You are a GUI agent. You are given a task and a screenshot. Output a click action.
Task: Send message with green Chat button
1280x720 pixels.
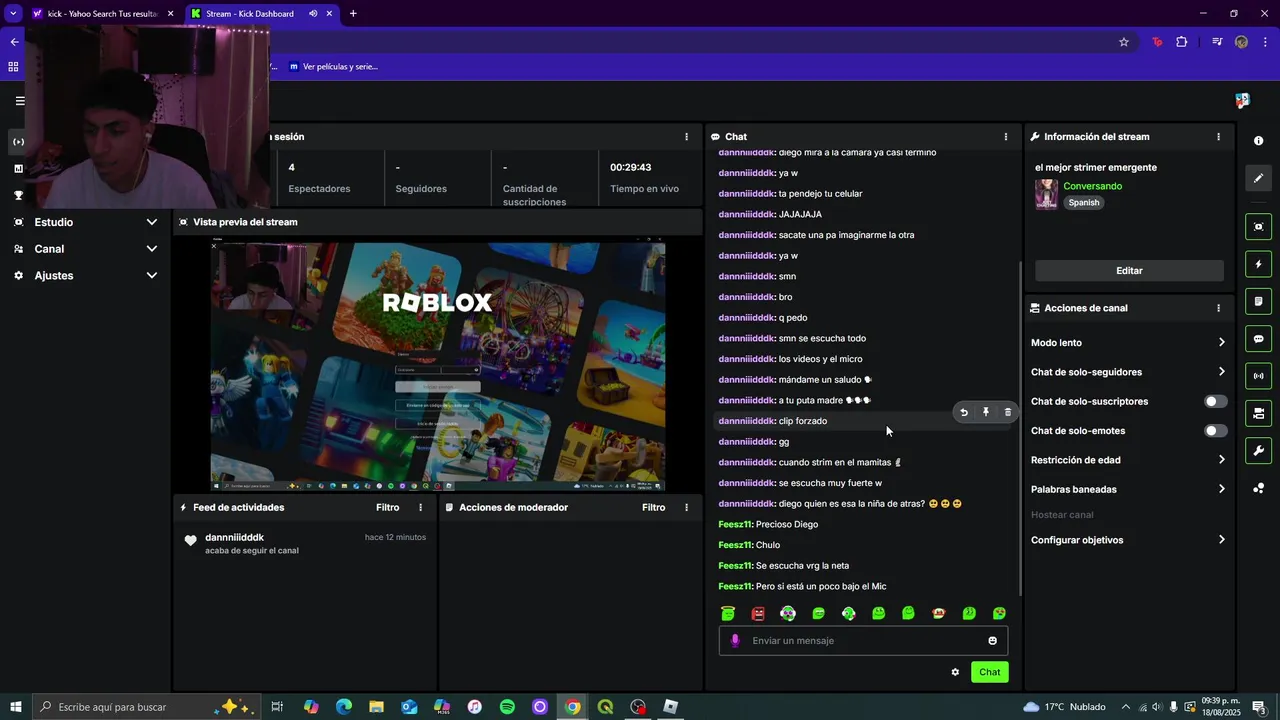[x=989, y=672]
